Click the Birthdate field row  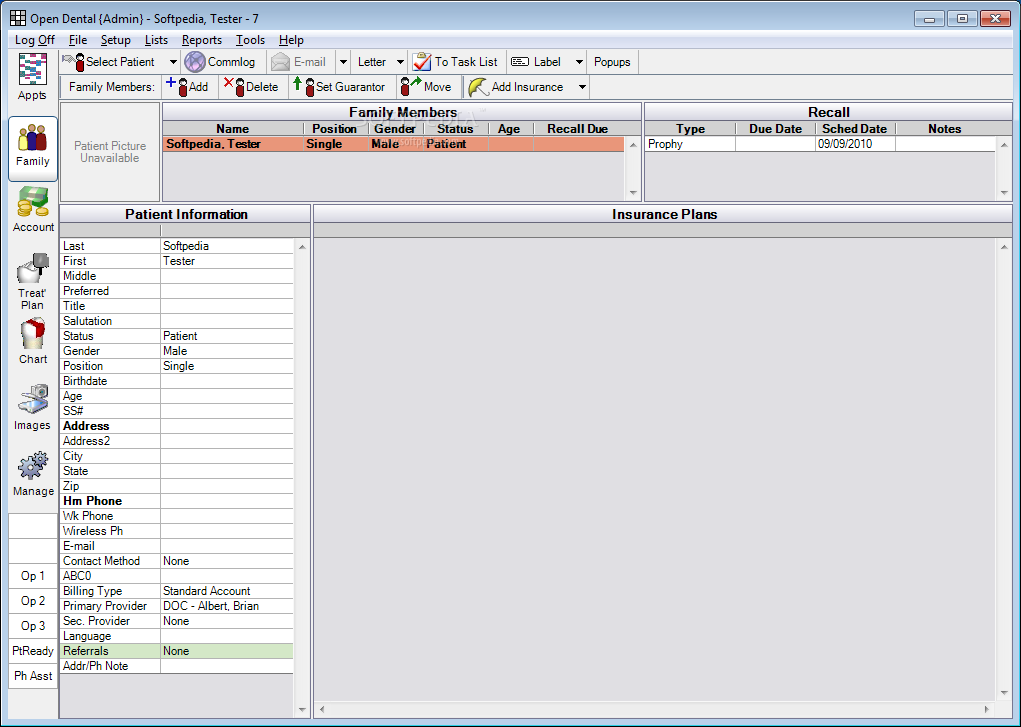176,381
